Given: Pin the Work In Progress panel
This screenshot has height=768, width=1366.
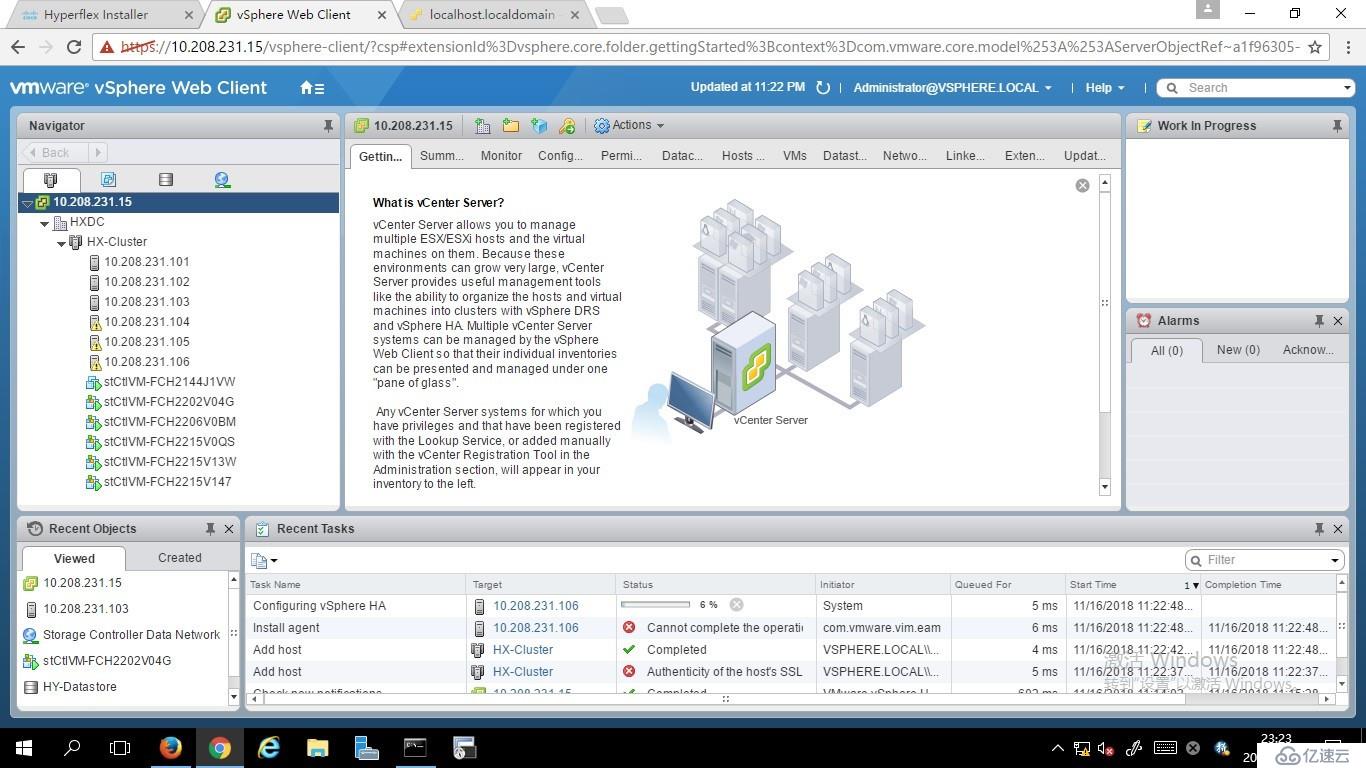Looking at the screenshot, I should coord(1337,126).
